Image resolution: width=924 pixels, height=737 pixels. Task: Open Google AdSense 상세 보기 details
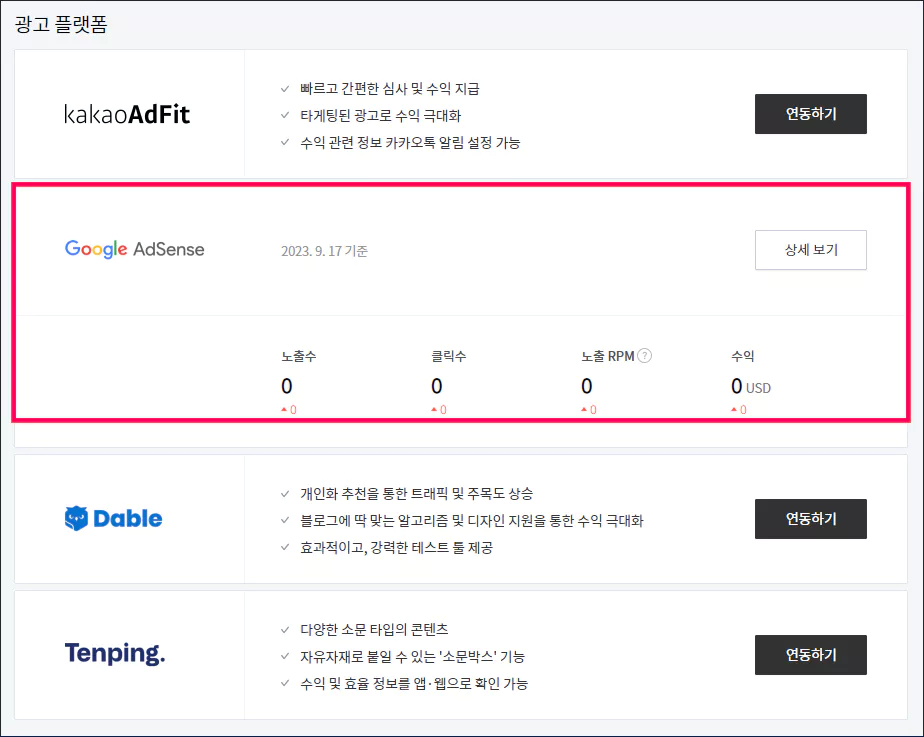pyautogui.click(x=810, y=250)
